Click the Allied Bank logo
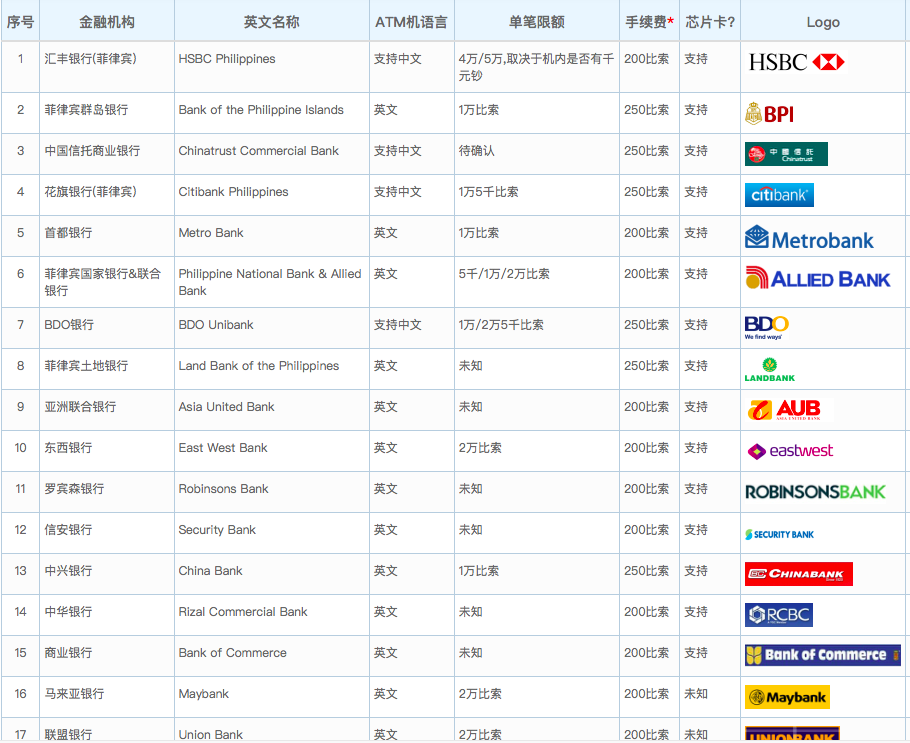910x743 pixels. (817, 279)
